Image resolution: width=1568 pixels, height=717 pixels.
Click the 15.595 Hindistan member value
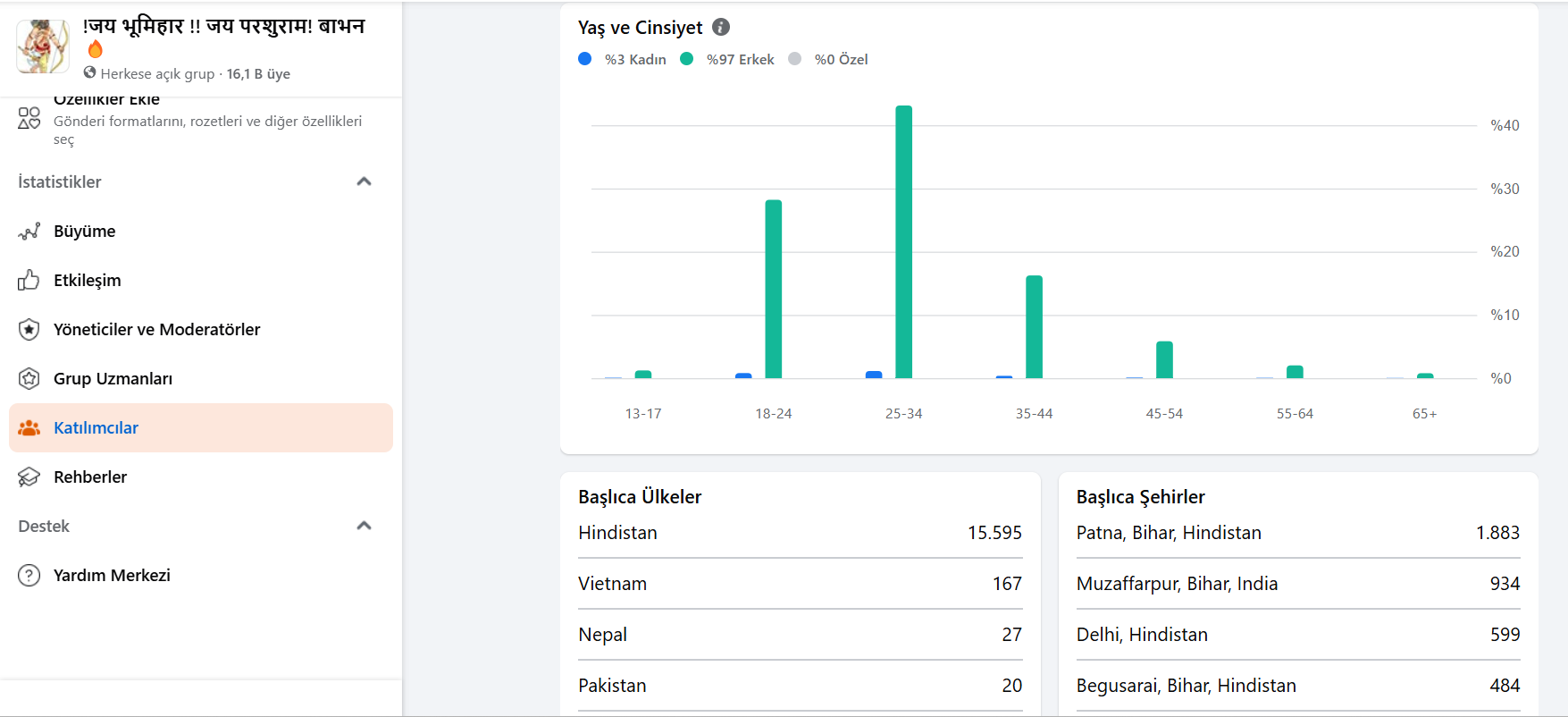pos(994,533)
